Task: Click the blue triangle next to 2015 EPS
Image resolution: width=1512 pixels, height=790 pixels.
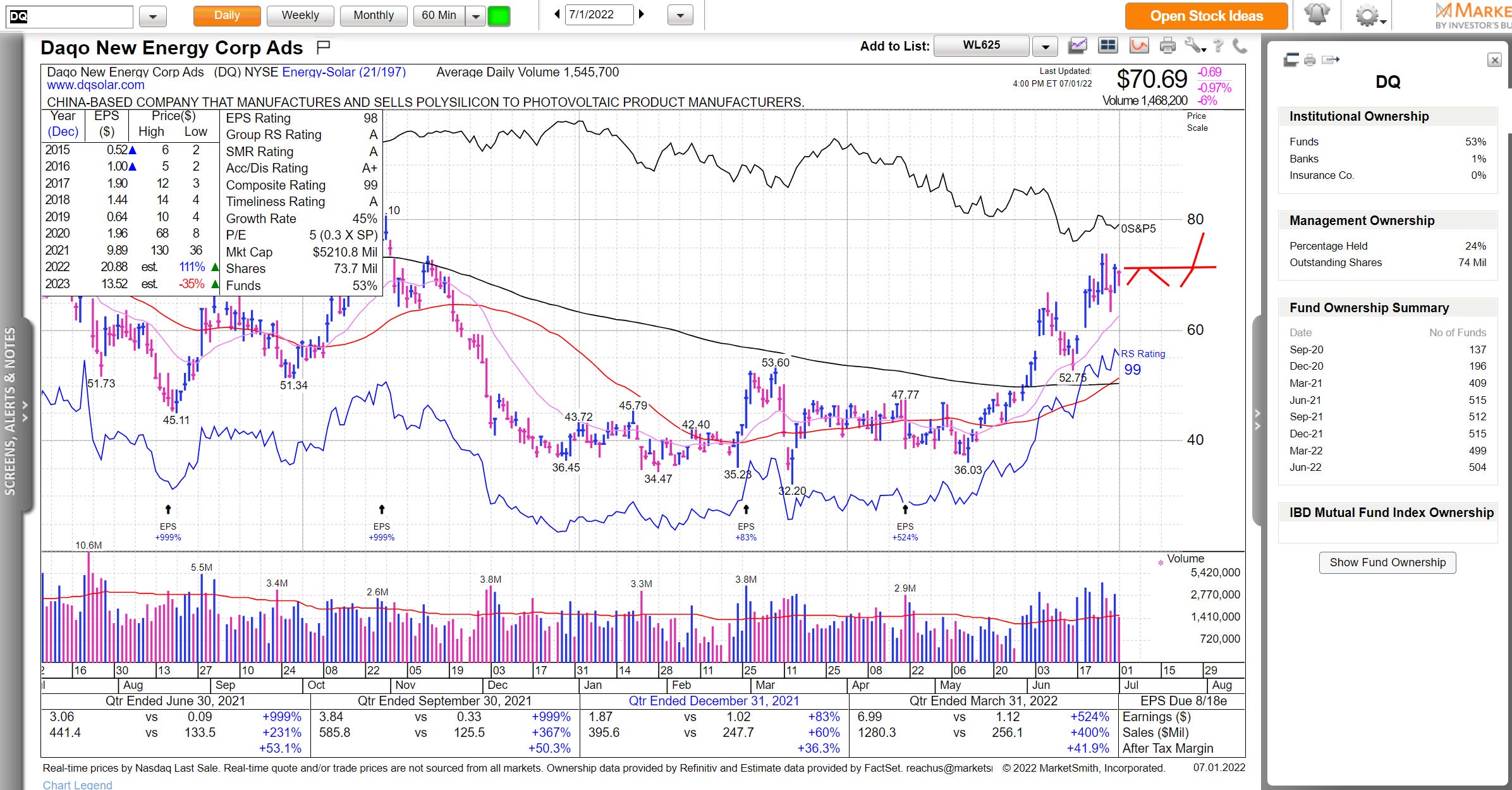Action: (132, 150)
